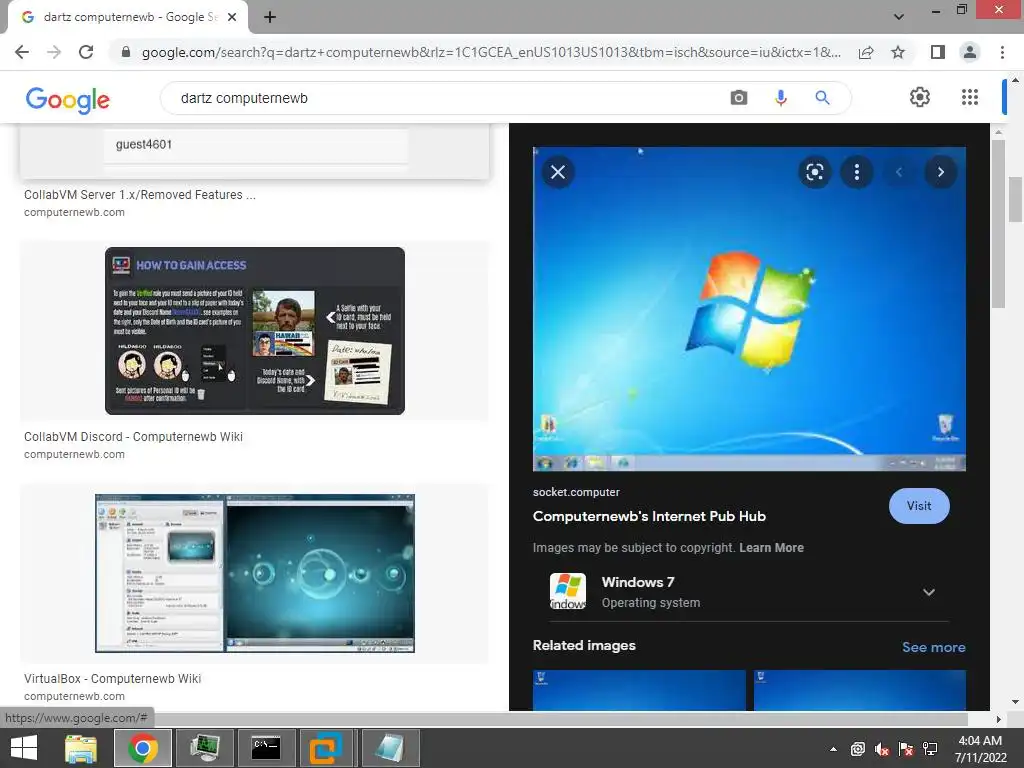Visit the socket.computer page

(919, 506)
